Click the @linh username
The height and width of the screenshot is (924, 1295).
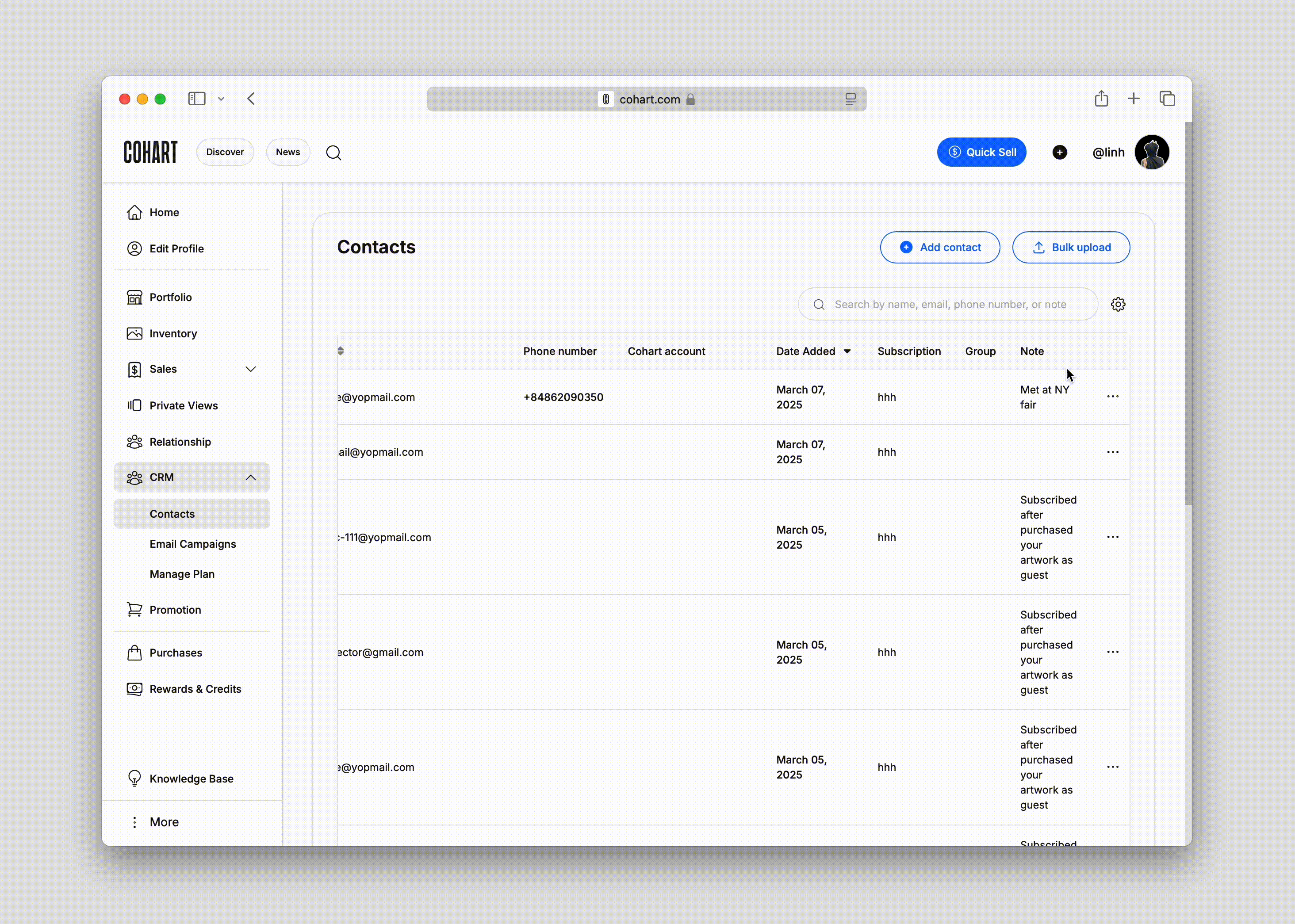click(x=1108, y=153)
